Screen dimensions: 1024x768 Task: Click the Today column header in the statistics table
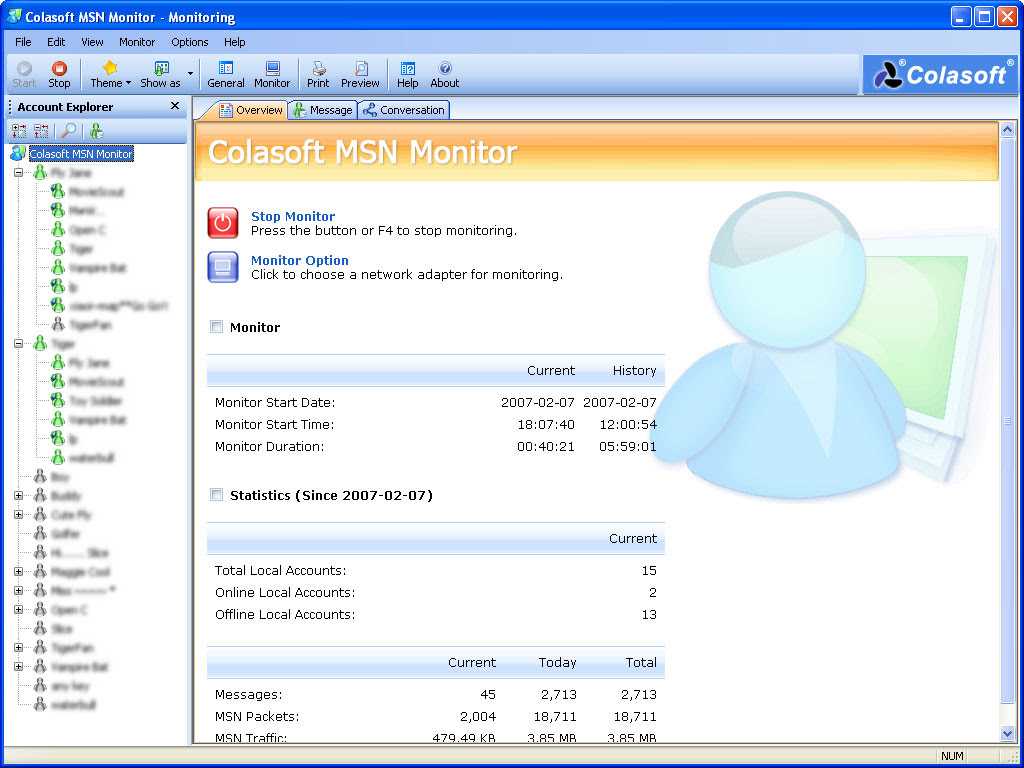pyautogui.click(x=557, y=662)
